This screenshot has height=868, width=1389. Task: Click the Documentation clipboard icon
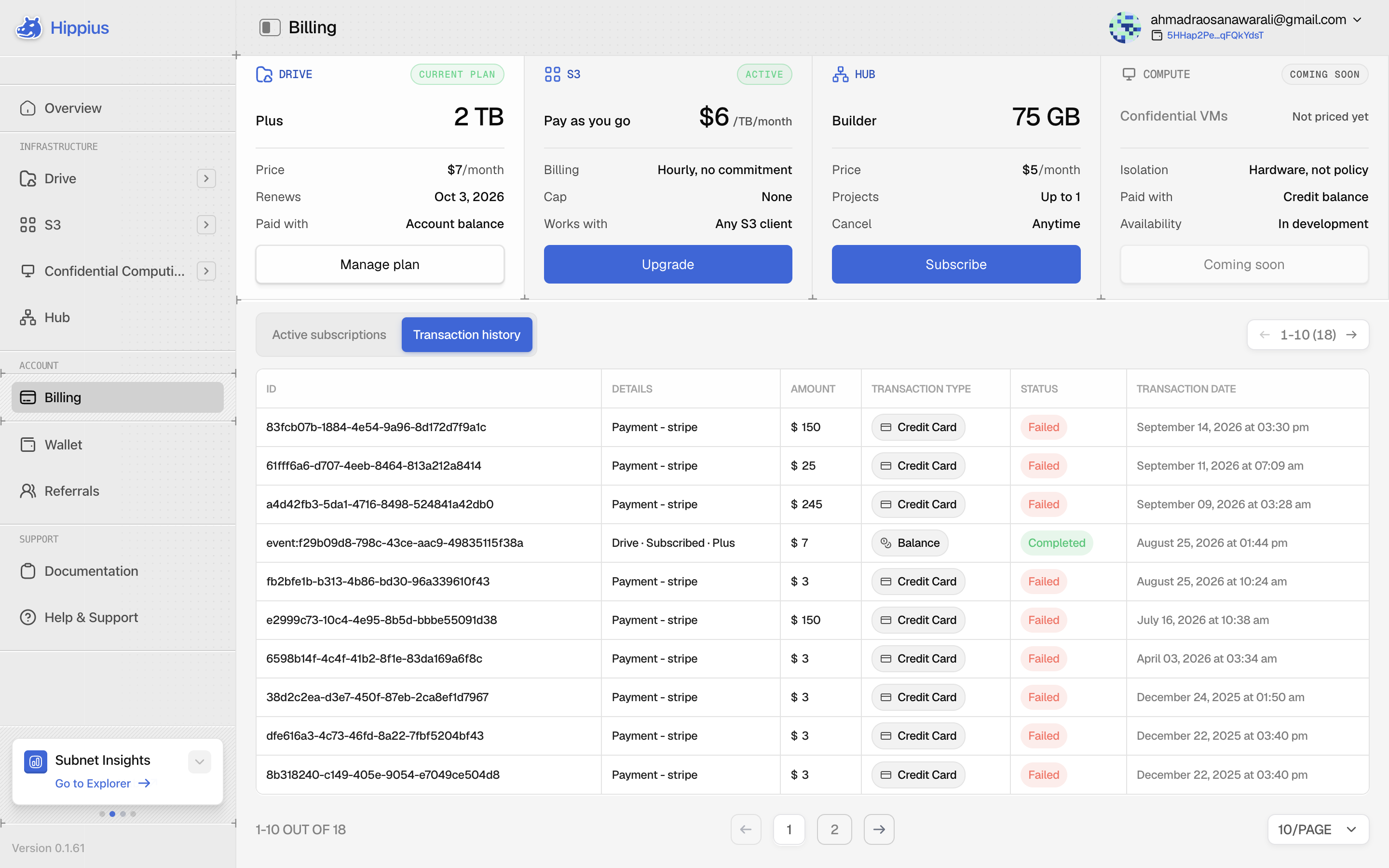pos(27,570)
